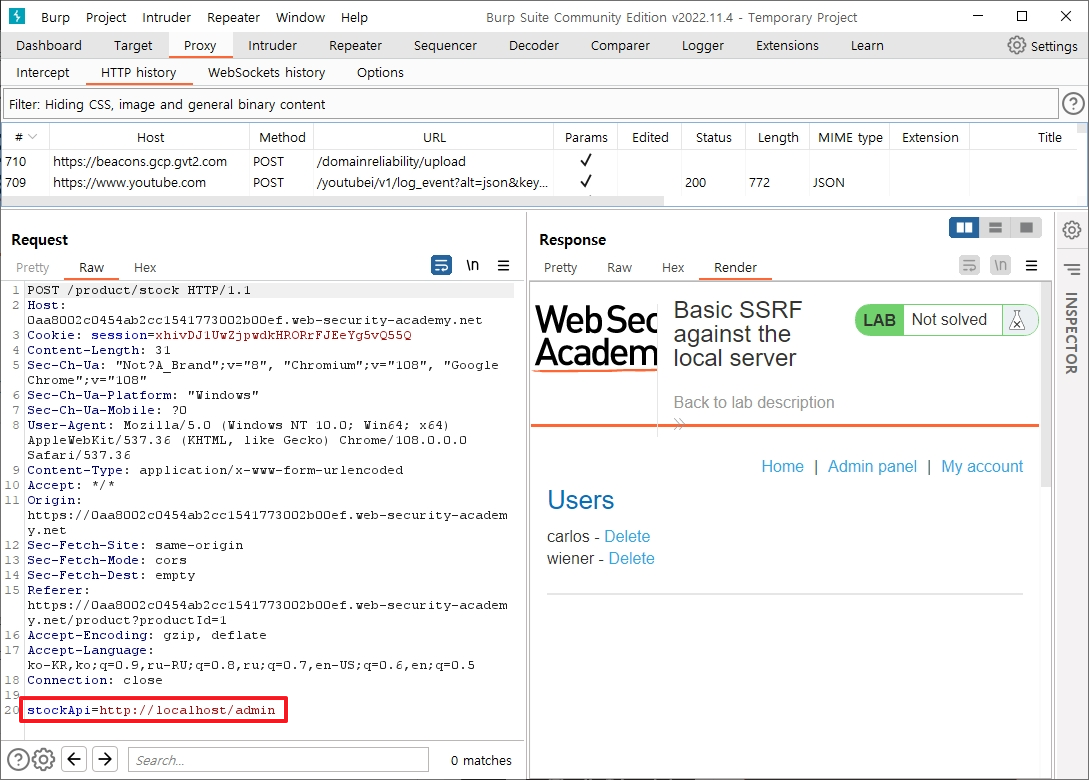The width and height of the screenshot is (1089, 780).
Task: Open the Window menu
Action: coord(300,17)
